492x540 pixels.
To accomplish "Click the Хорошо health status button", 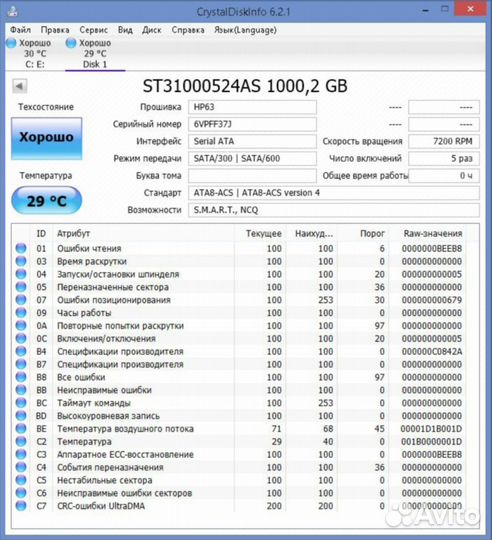I will point(46,138).
